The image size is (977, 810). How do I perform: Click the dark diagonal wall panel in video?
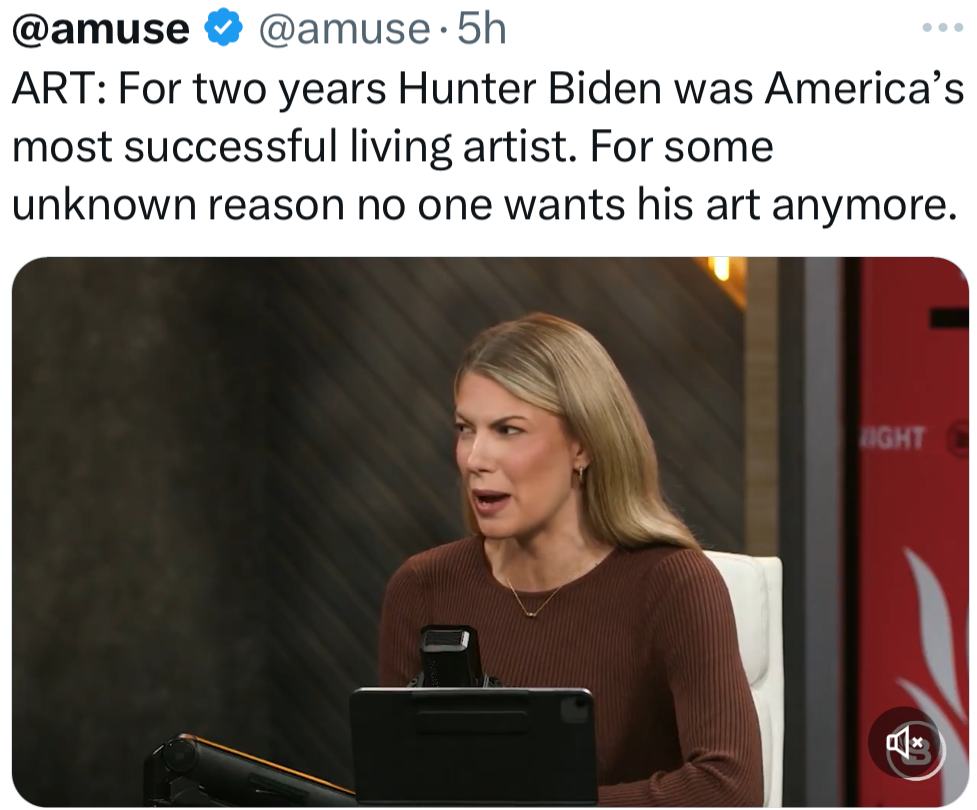point(200,450)
